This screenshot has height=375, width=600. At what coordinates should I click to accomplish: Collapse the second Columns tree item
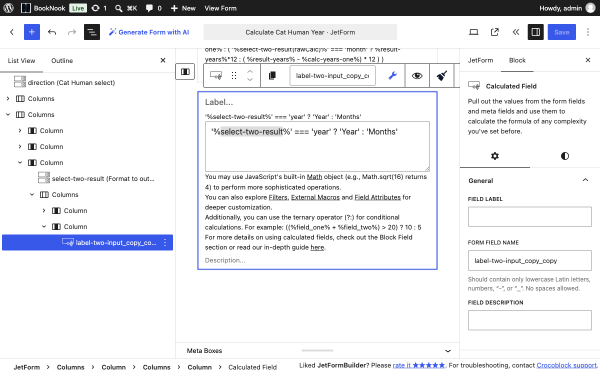[8, 114]
